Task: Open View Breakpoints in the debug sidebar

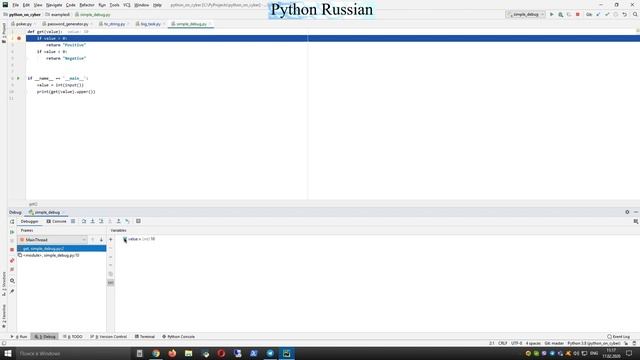Action: click(x=12, y=260)
